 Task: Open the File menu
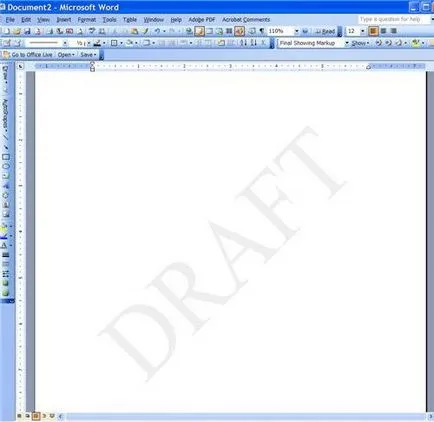coord(10,20)
